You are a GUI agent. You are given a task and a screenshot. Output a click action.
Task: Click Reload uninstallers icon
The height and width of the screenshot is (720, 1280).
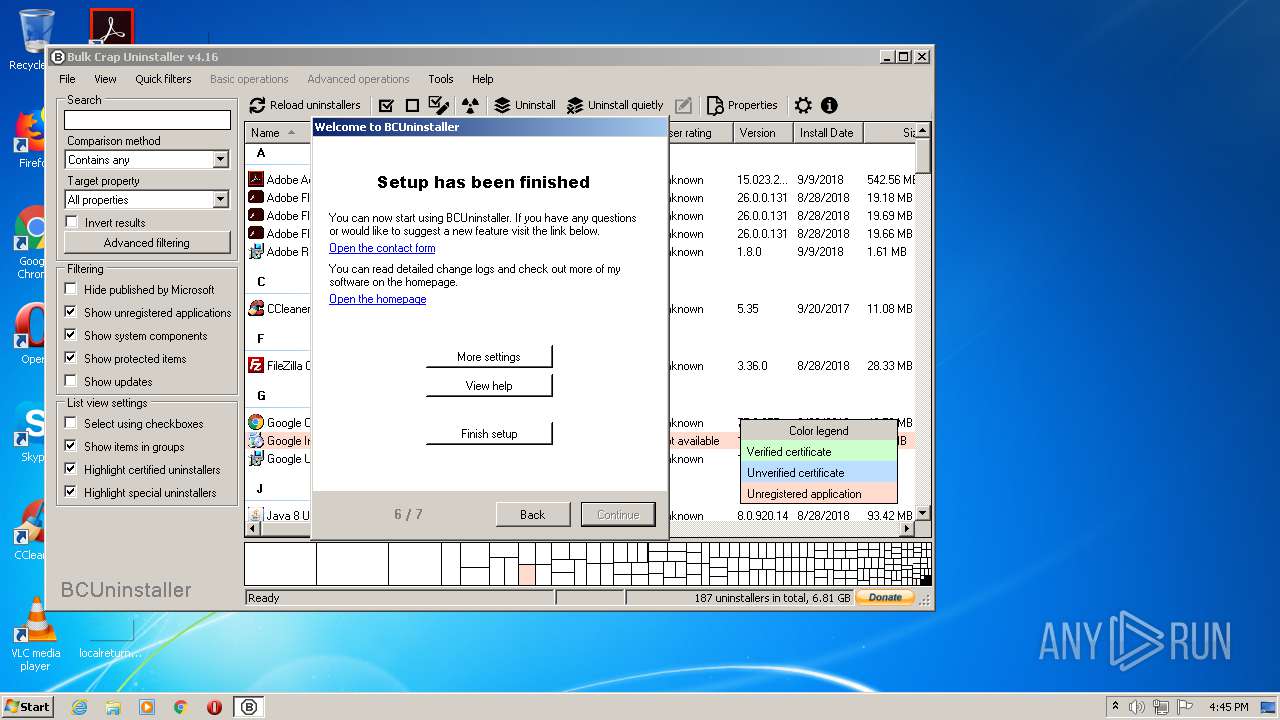[257, 105]
